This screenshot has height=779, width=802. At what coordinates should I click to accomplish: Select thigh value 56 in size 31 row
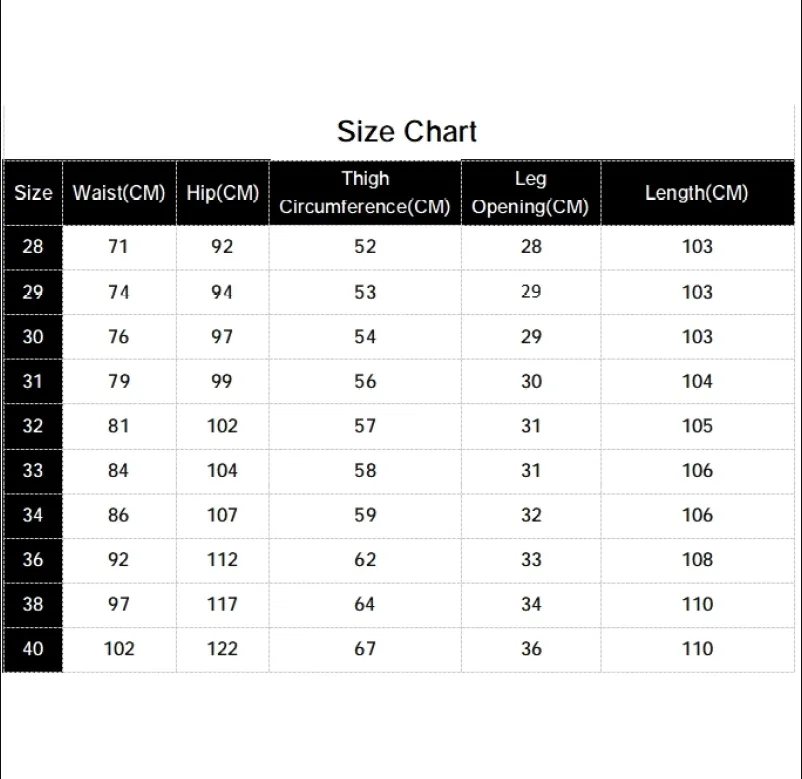[365, 381]
